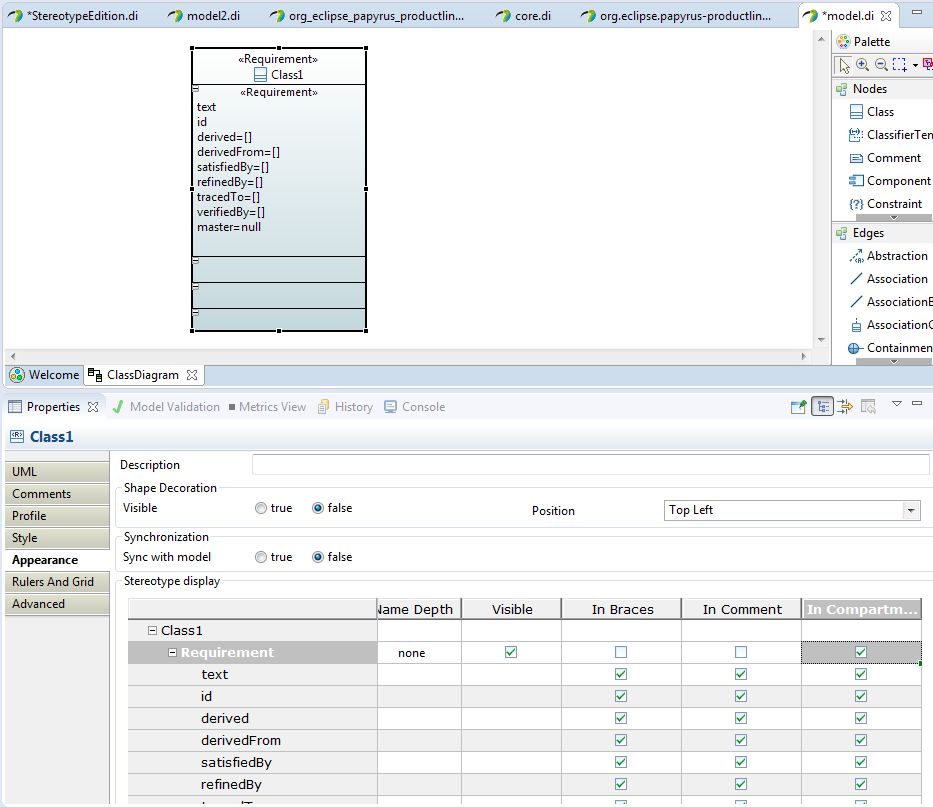
Task: Open the Advanced properties section
Action: [x=57, y=604]
